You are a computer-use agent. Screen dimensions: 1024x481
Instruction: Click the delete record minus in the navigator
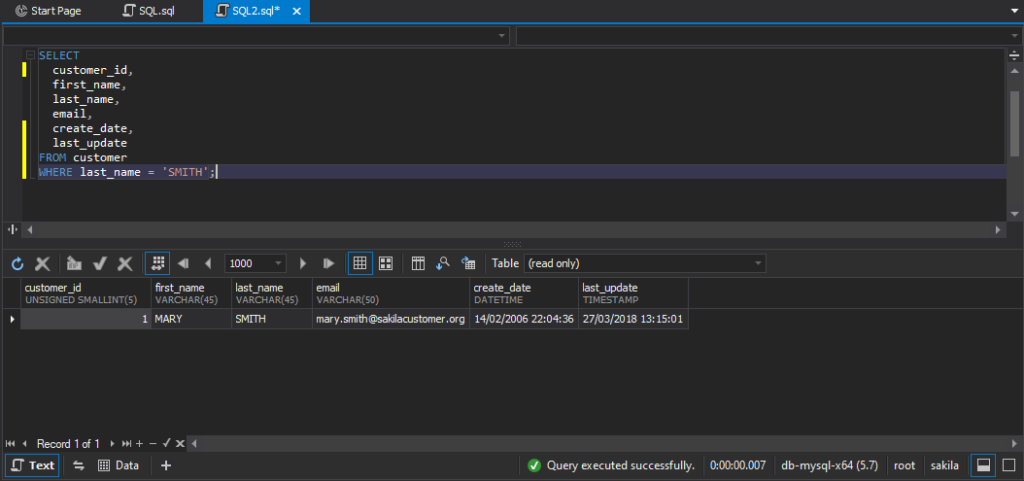tap(153, 444)
